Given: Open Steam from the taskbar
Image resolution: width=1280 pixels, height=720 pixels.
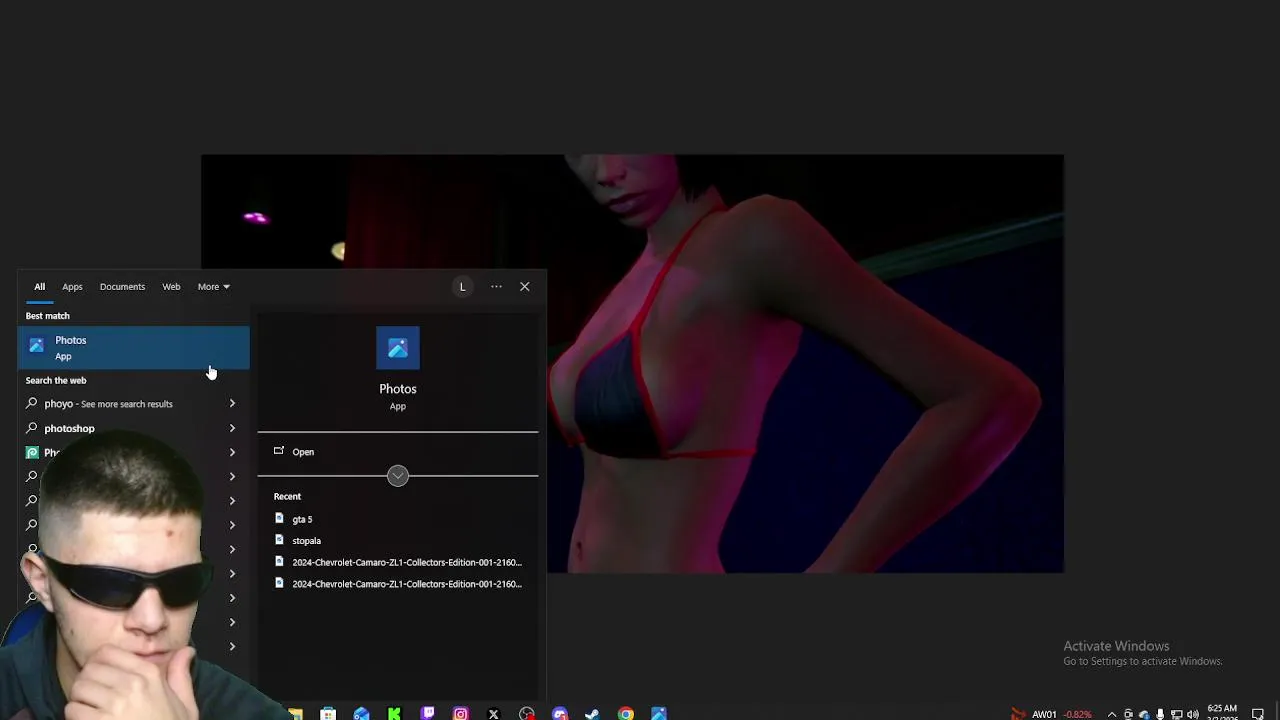Looking at the screenshot, I should coord(592,714).
